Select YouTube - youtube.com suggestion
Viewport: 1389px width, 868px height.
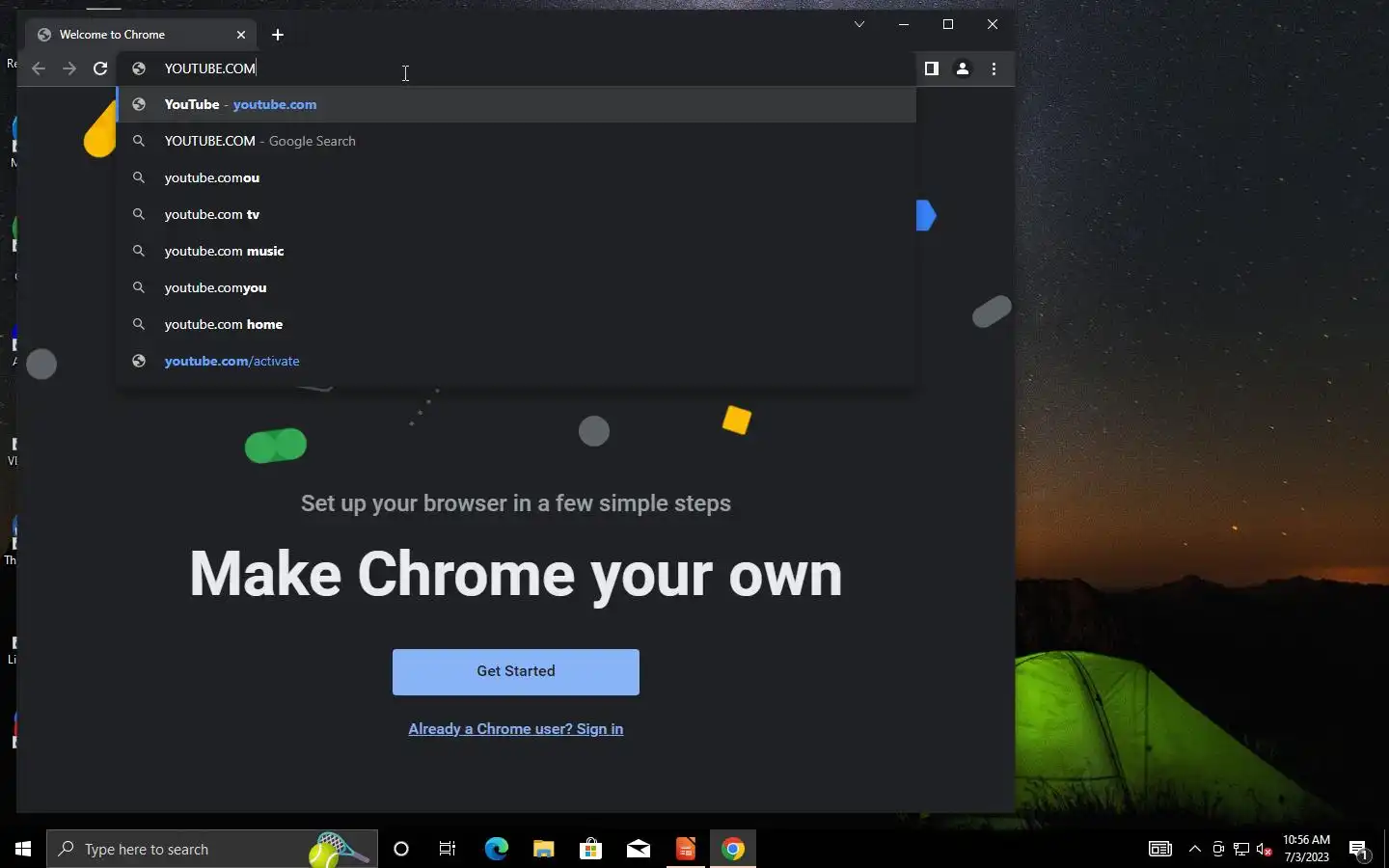516,104
